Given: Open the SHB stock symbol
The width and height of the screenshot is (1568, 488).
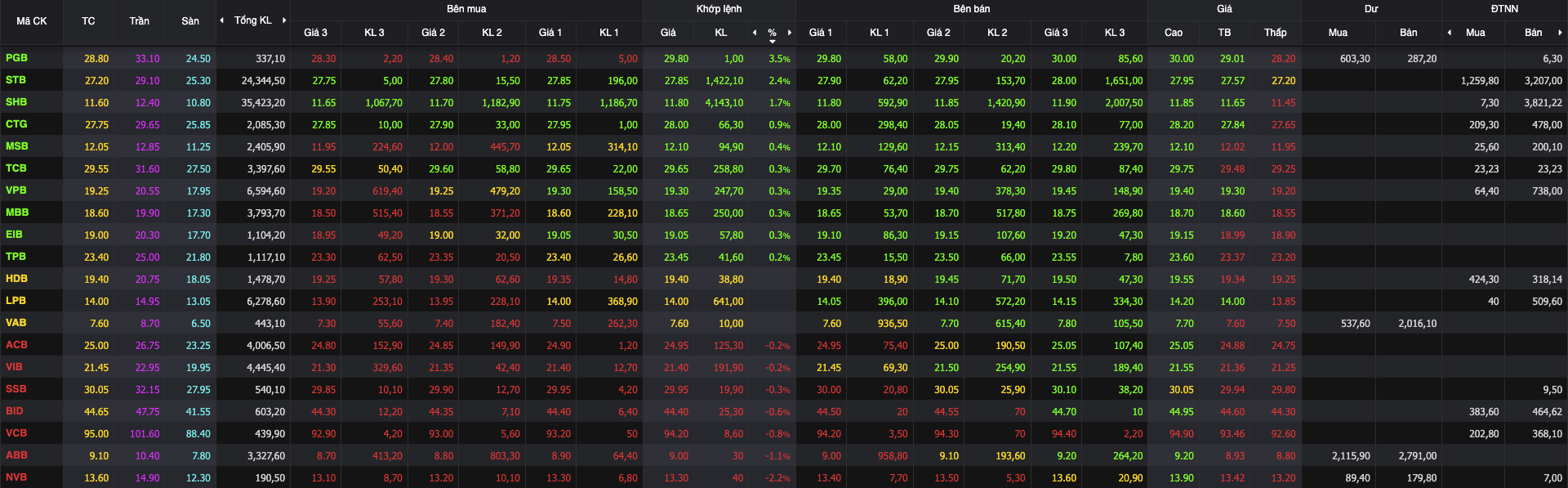Looking at the screenshot, I should point(16,102).
